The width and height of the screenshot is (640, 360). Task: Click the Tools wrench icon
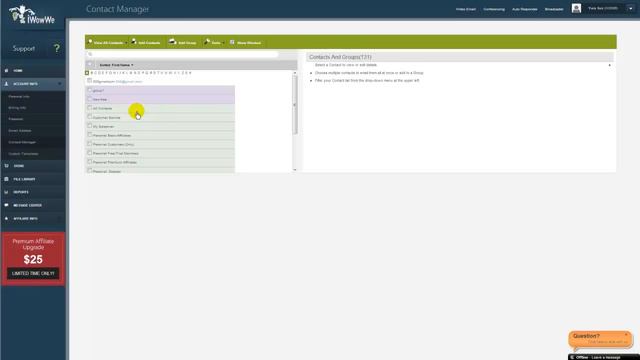point(207,42)
